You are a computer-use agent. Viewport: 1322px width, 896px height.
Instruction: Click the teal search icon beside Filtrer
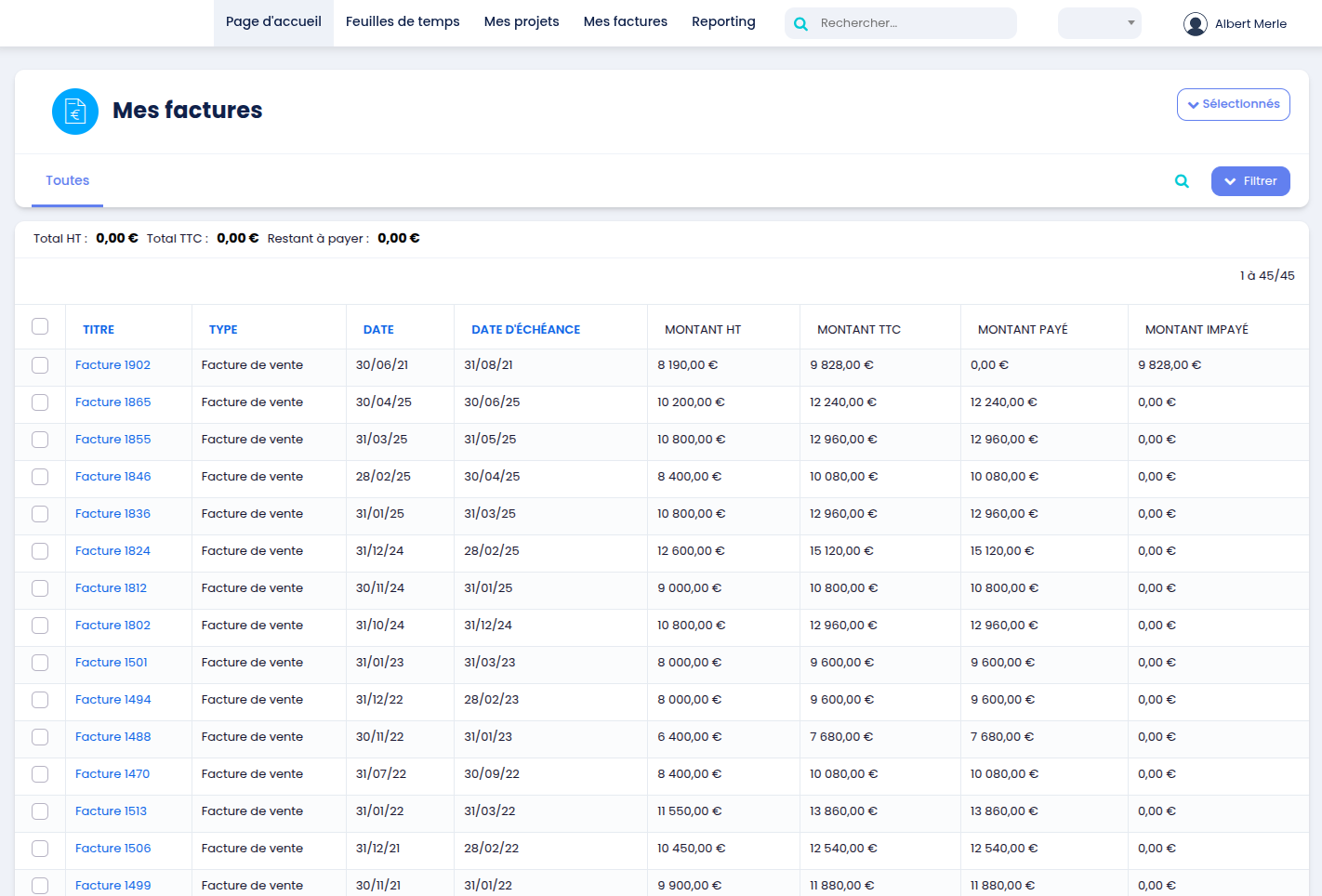pos(1182,181)
